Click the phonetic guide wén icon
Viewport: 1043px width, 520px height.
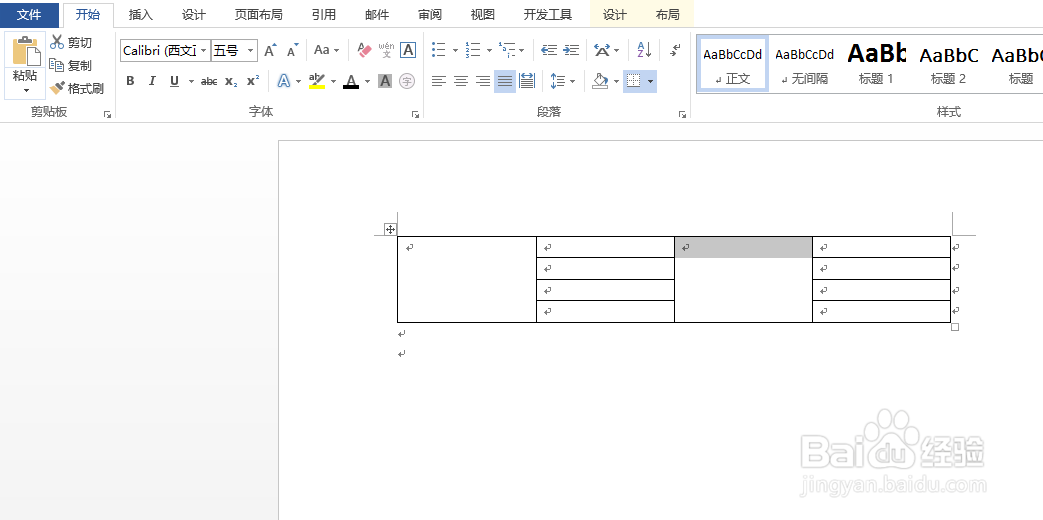click(x=386, y=50)
